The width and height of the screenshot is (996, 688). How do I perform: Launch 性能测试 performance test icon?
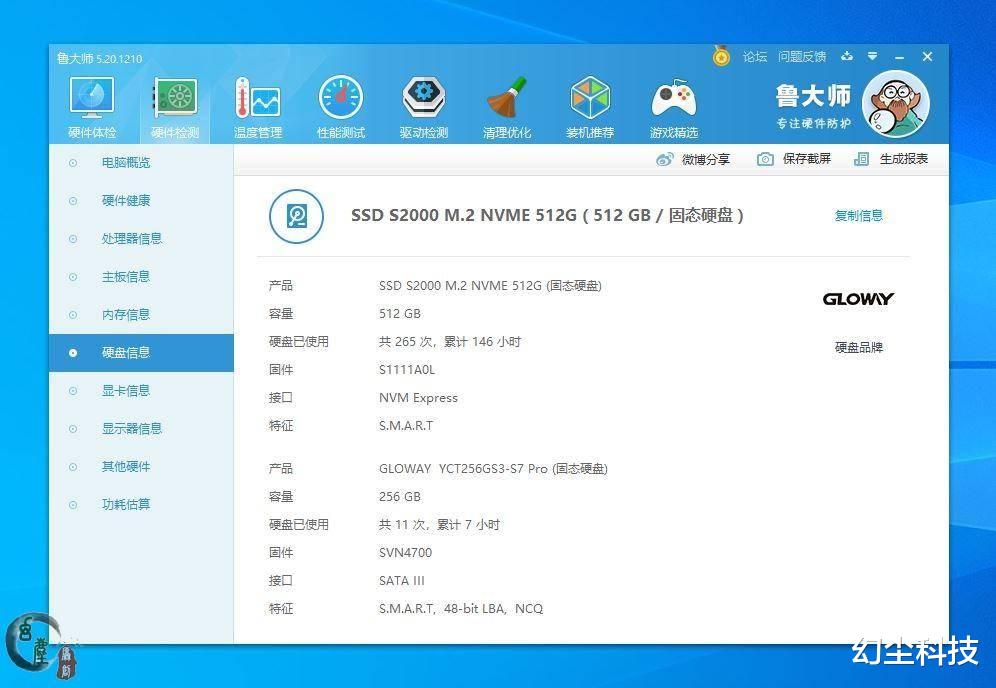click(341, 107)
